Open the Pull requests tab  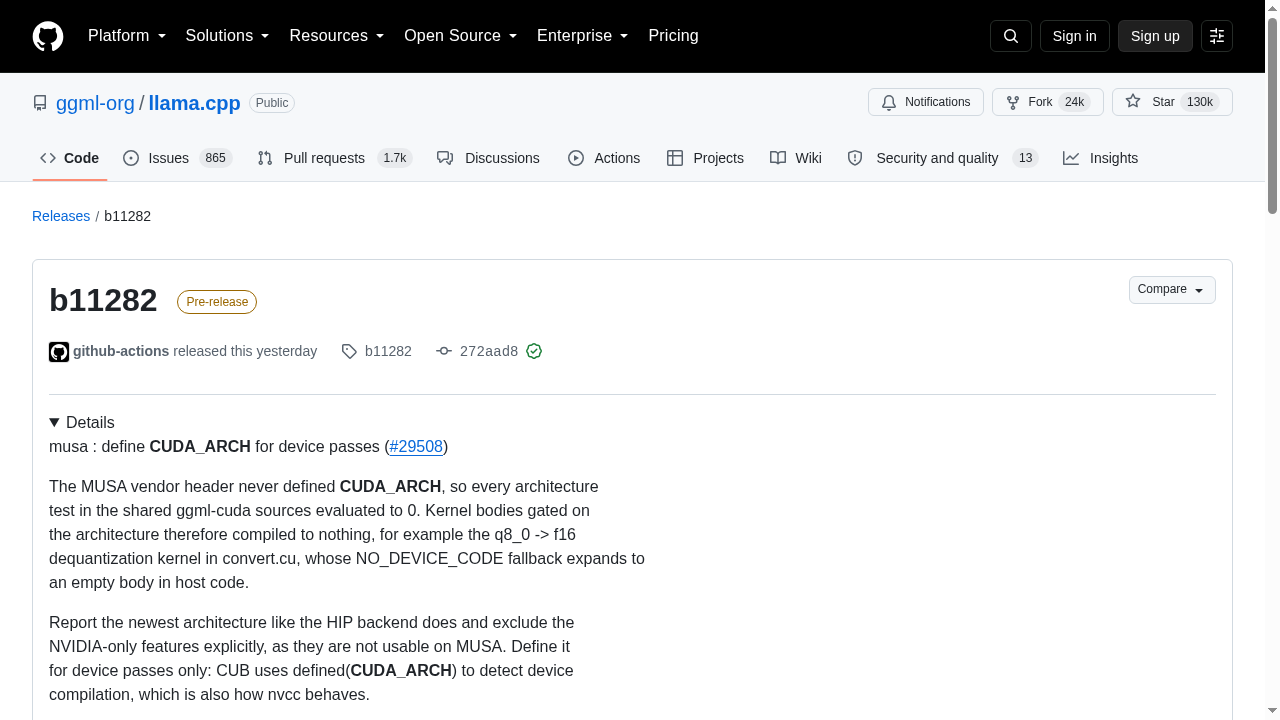click(335, 158)
